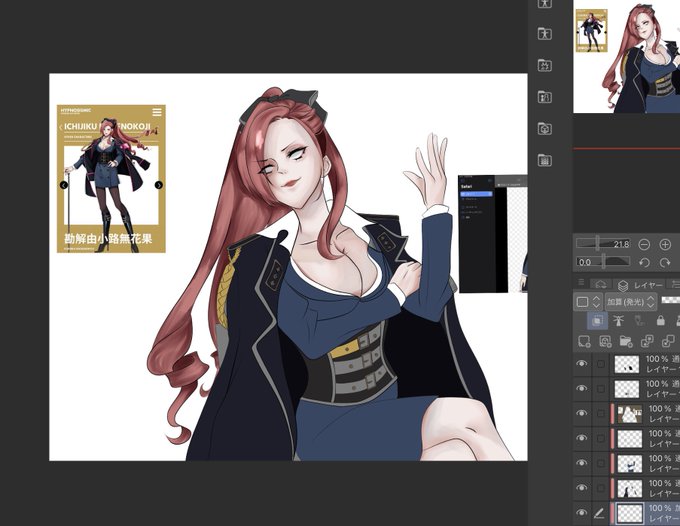The height and width of the screenshot is (526, 680).
Task: Zoom out with the navigator minus button
Action: click(x=644, y=245)
